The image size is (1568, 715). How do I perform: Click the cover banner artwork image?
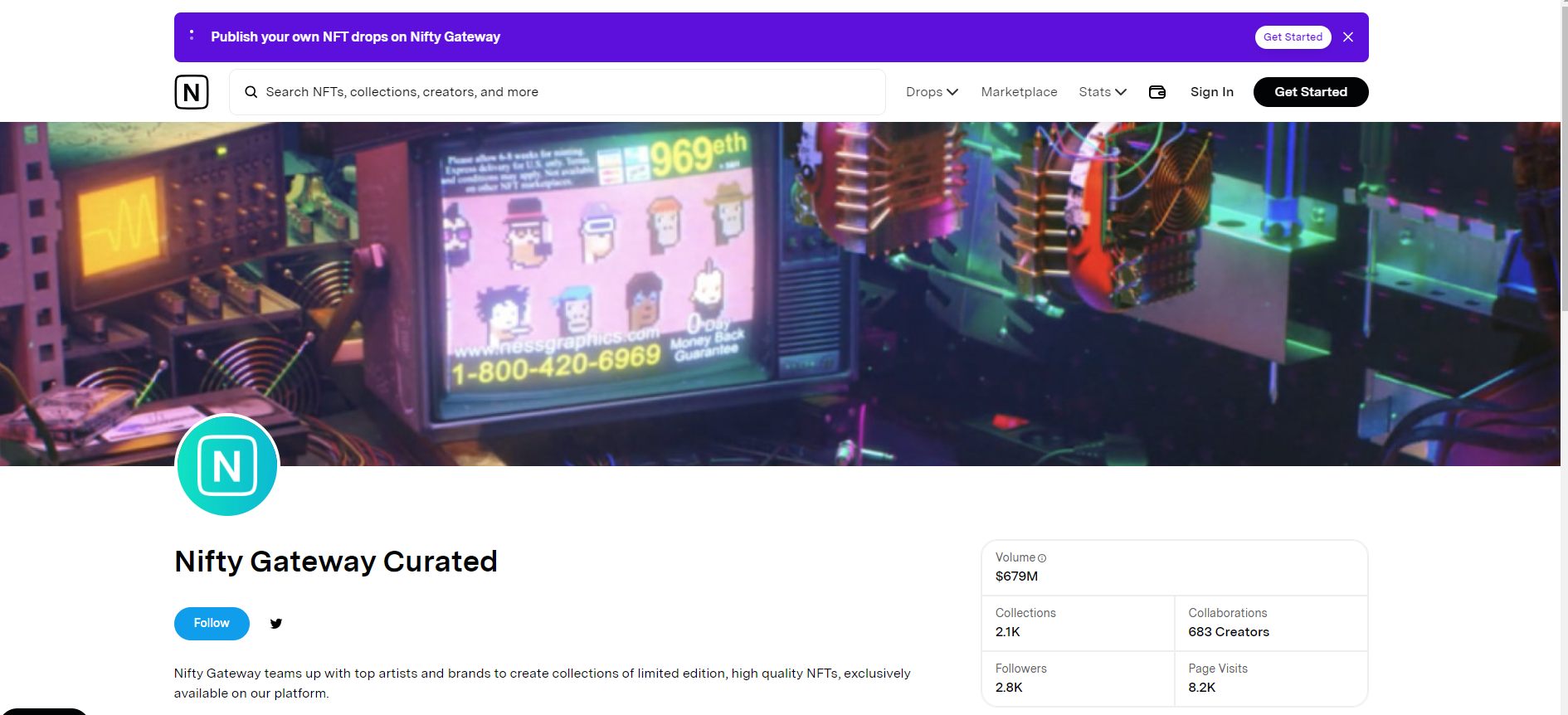780,294
